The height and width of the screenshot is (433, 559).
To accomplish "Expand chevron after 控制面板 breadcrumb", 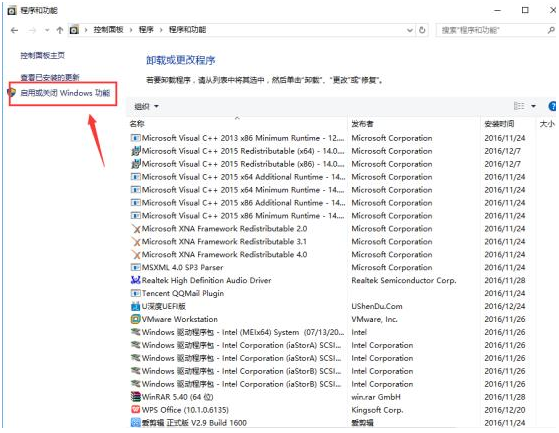I will tap(131, 30).
